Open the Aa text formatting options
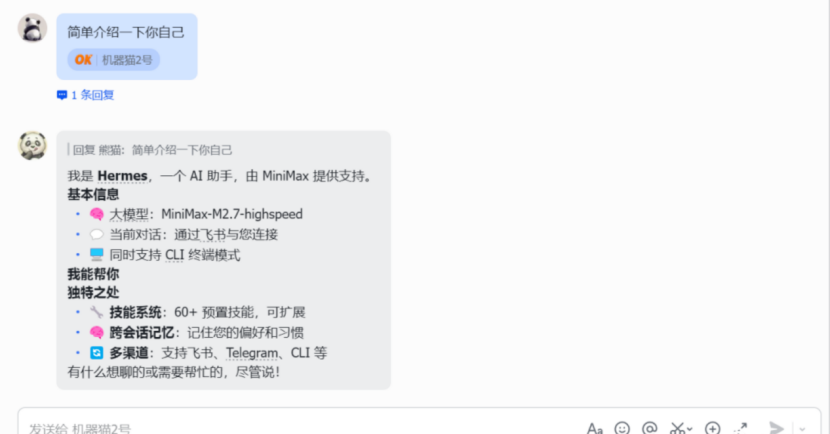Viewport: 830px width, 434px height. coord(594,428)
